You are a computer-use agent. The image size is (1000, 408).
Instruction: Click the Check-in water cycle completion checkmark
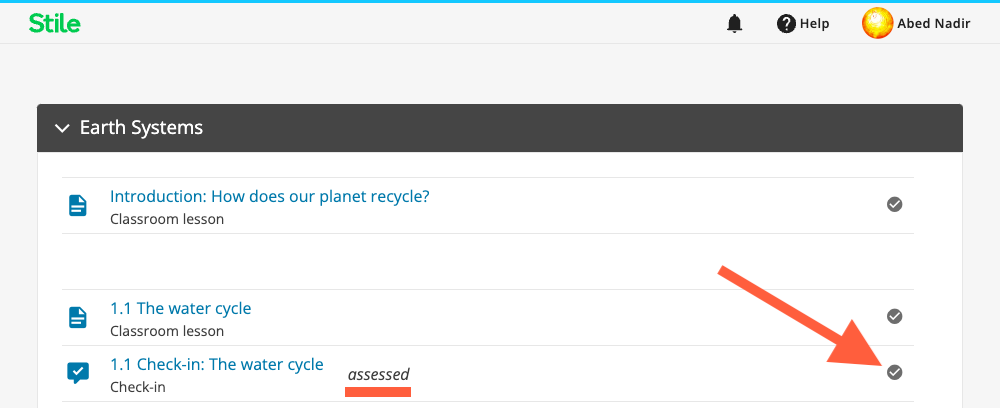895,372
